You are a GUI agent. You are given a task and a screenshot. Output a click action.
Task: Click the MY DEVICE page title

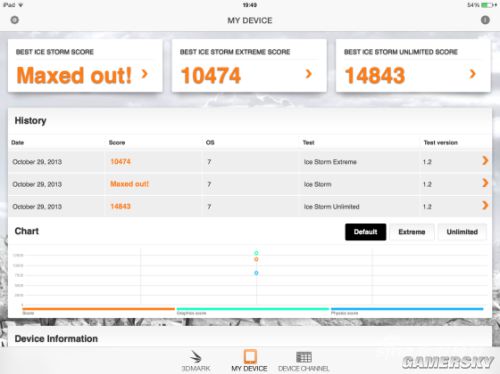[250, 21]
